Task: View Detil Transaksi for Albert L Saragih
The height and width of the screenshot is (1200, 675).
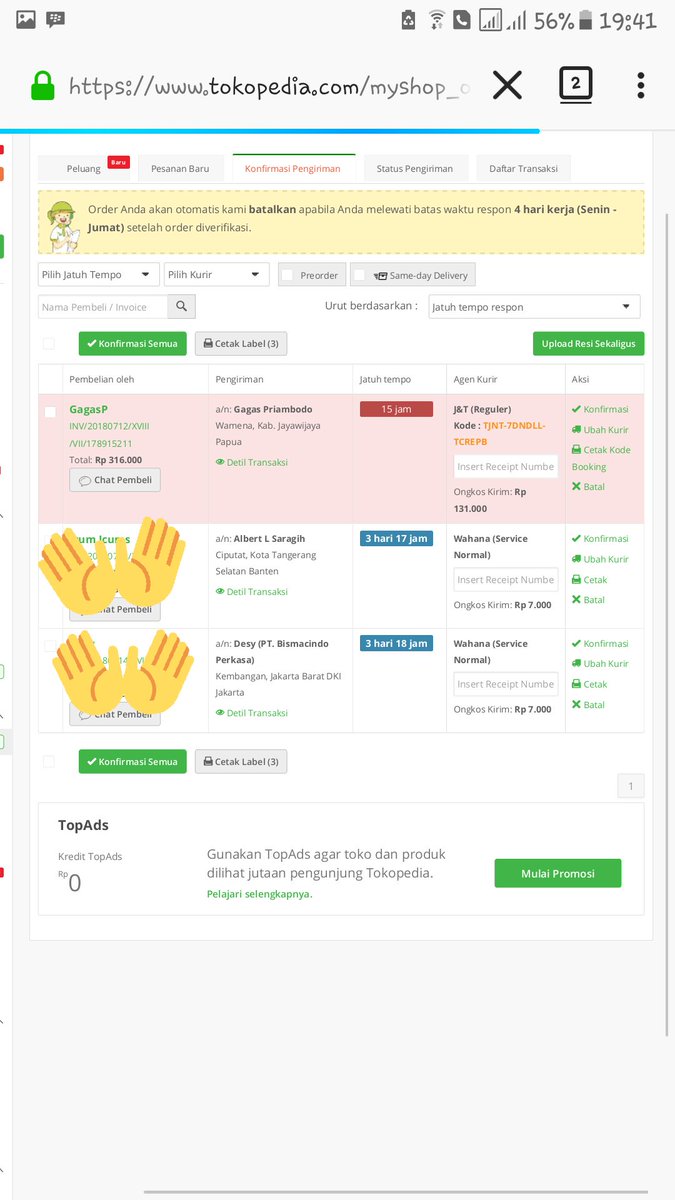Action: click(x=251, y=592)
